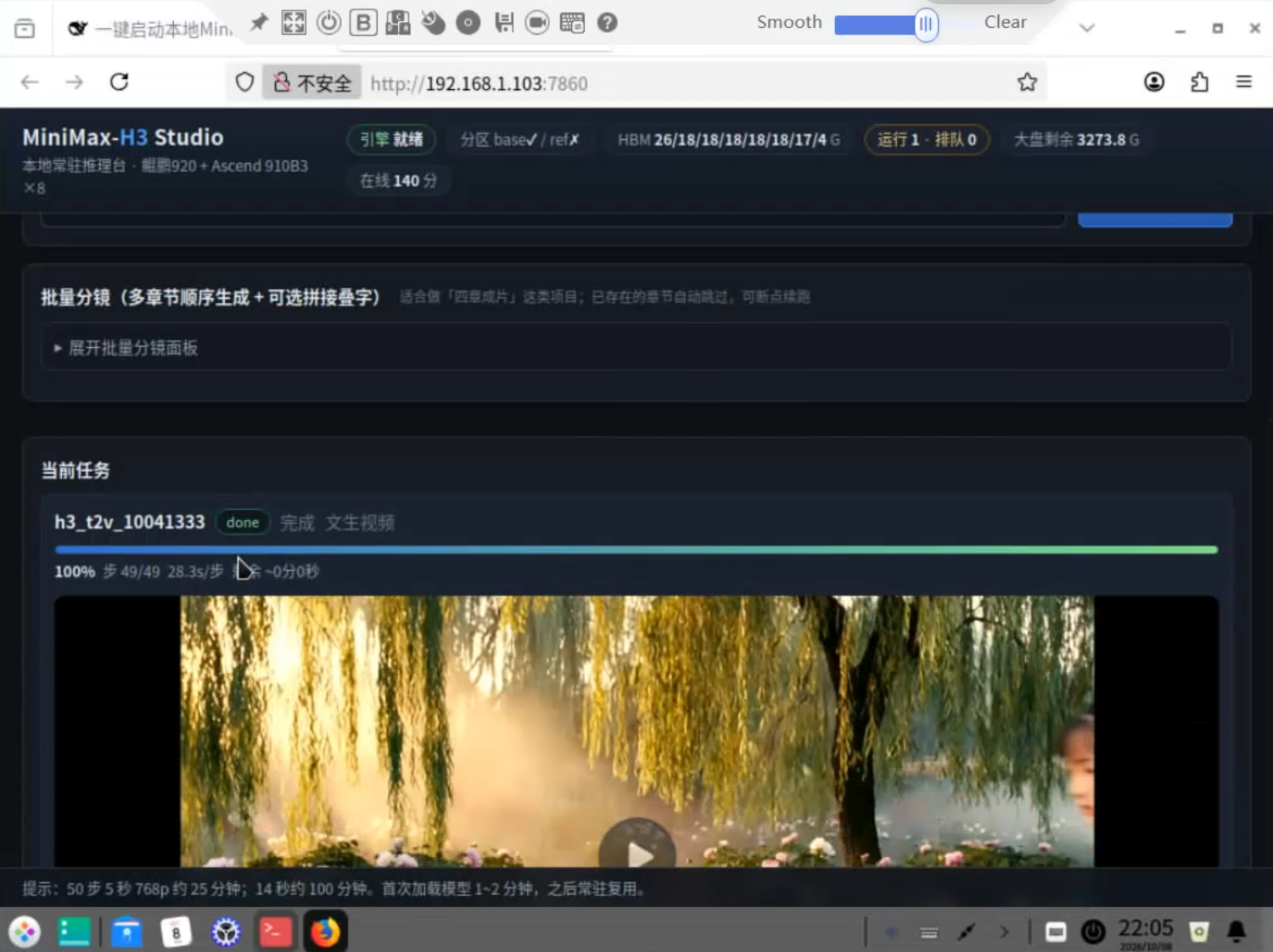The height and width of the screenshot is (952, 1273).
Task: Go back in browser history
Action: (30, 81)
